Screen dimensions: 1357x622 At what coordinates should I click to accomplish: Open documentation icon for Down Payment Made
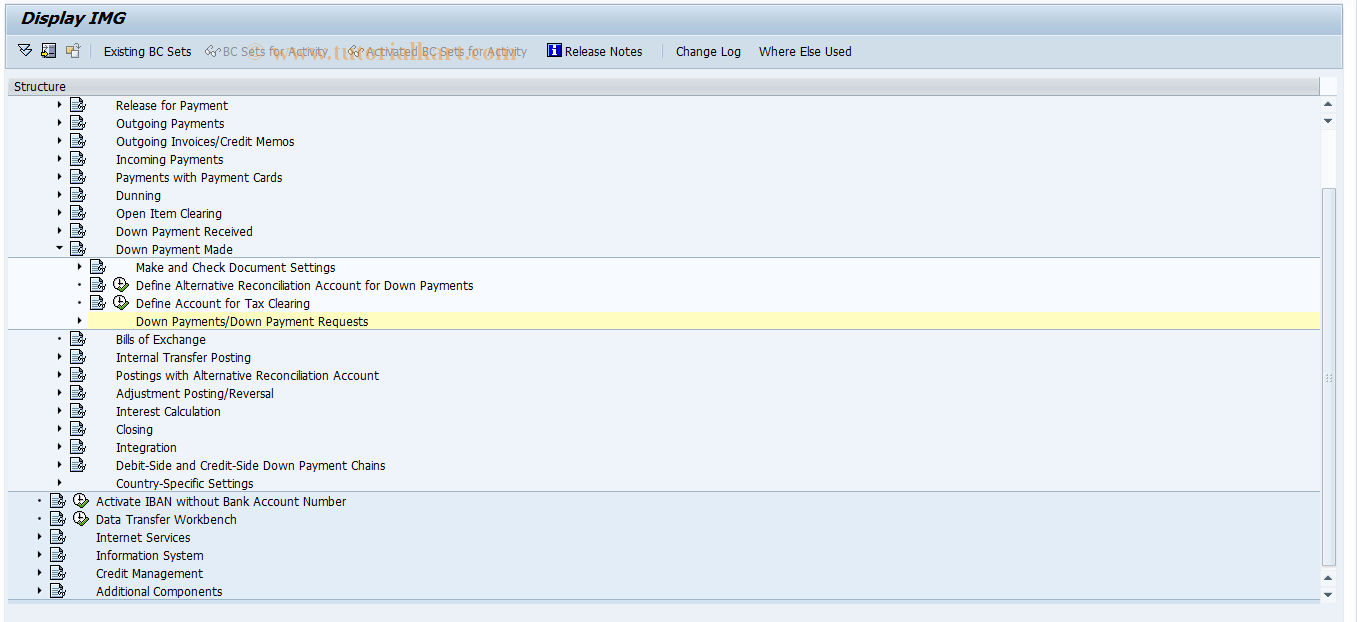[78, 247]
